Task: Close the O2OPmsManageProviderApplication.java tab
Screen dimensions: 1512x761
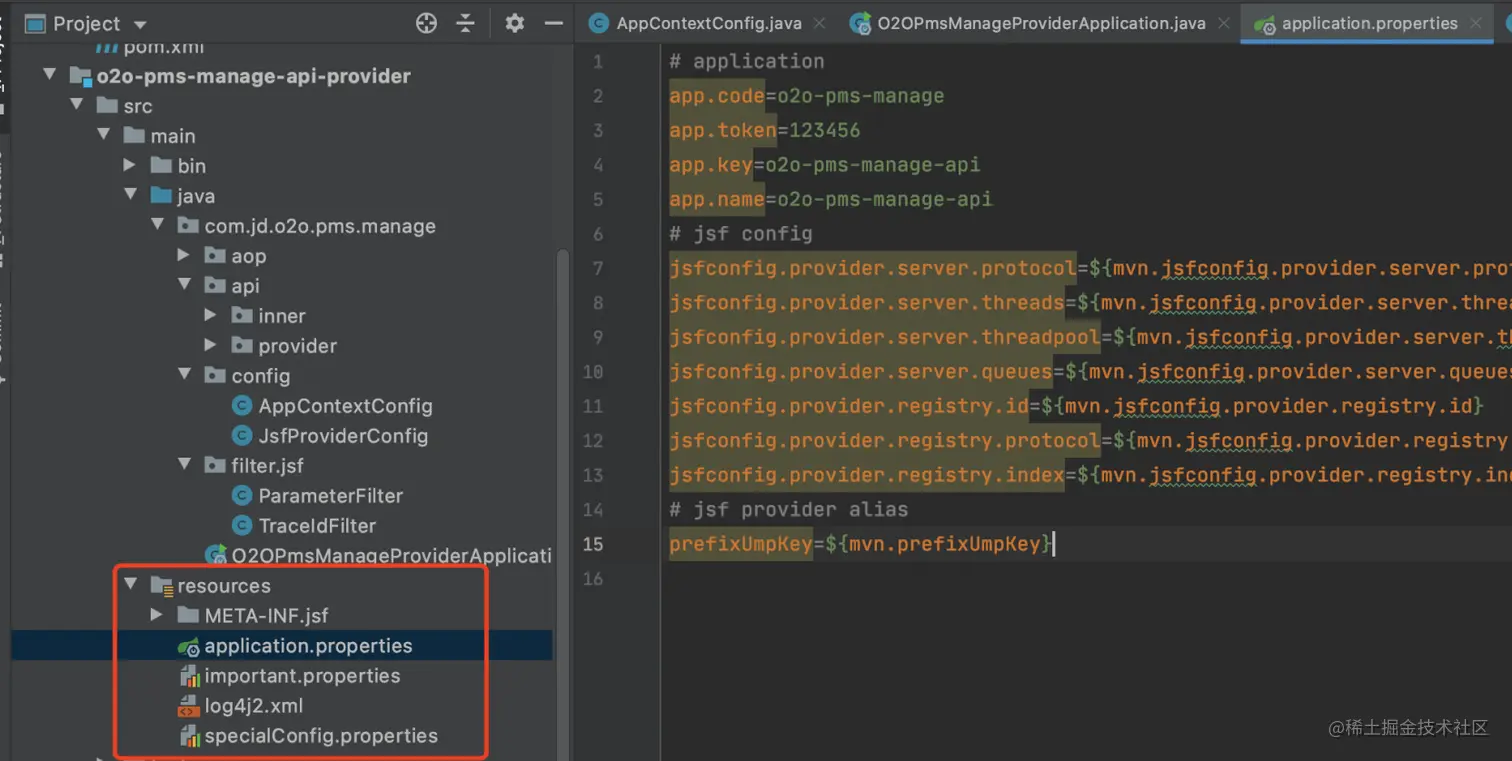Action: (1226, 23)
